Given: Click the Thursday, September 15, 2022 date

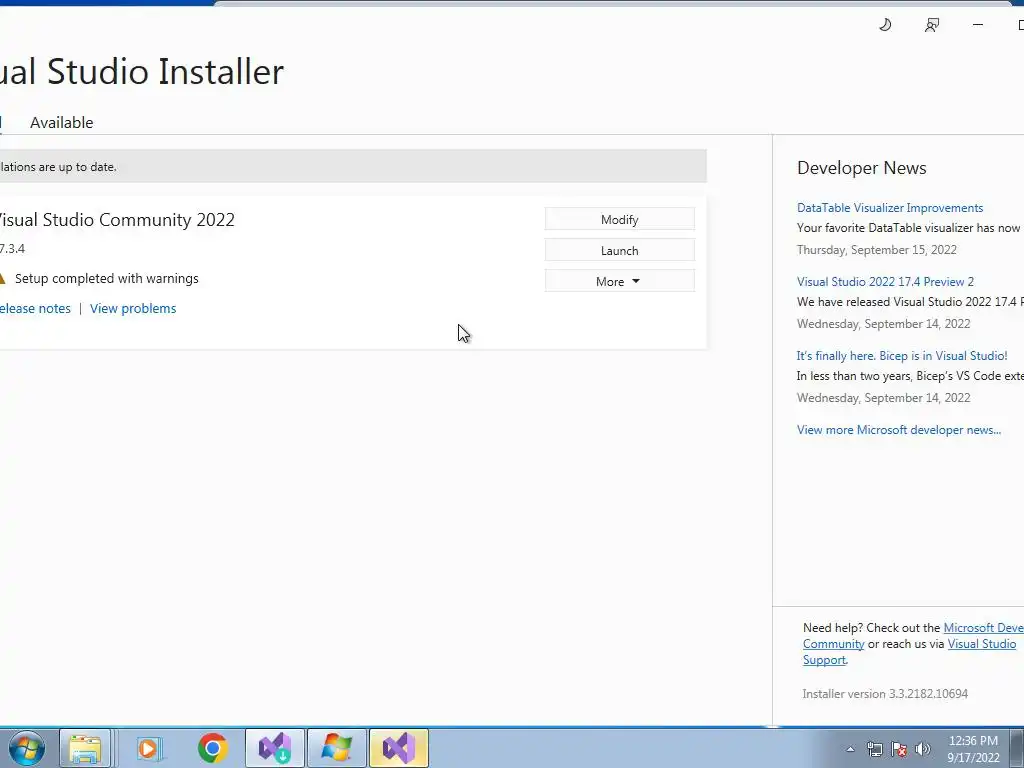Looking at the screenshot, I should click(x=876, y=249).
